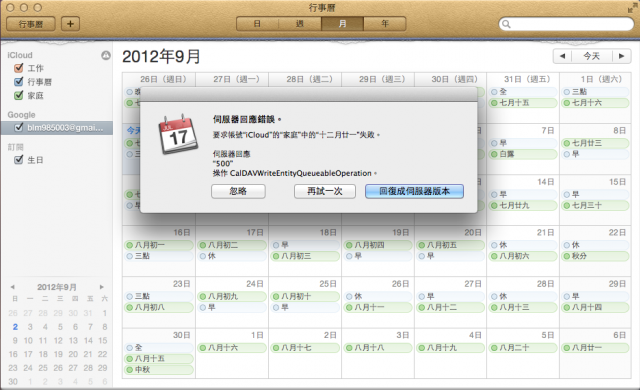Open the 休 event on the 17th
Screen dimensions: 640x390
click(x=232, y=256)
